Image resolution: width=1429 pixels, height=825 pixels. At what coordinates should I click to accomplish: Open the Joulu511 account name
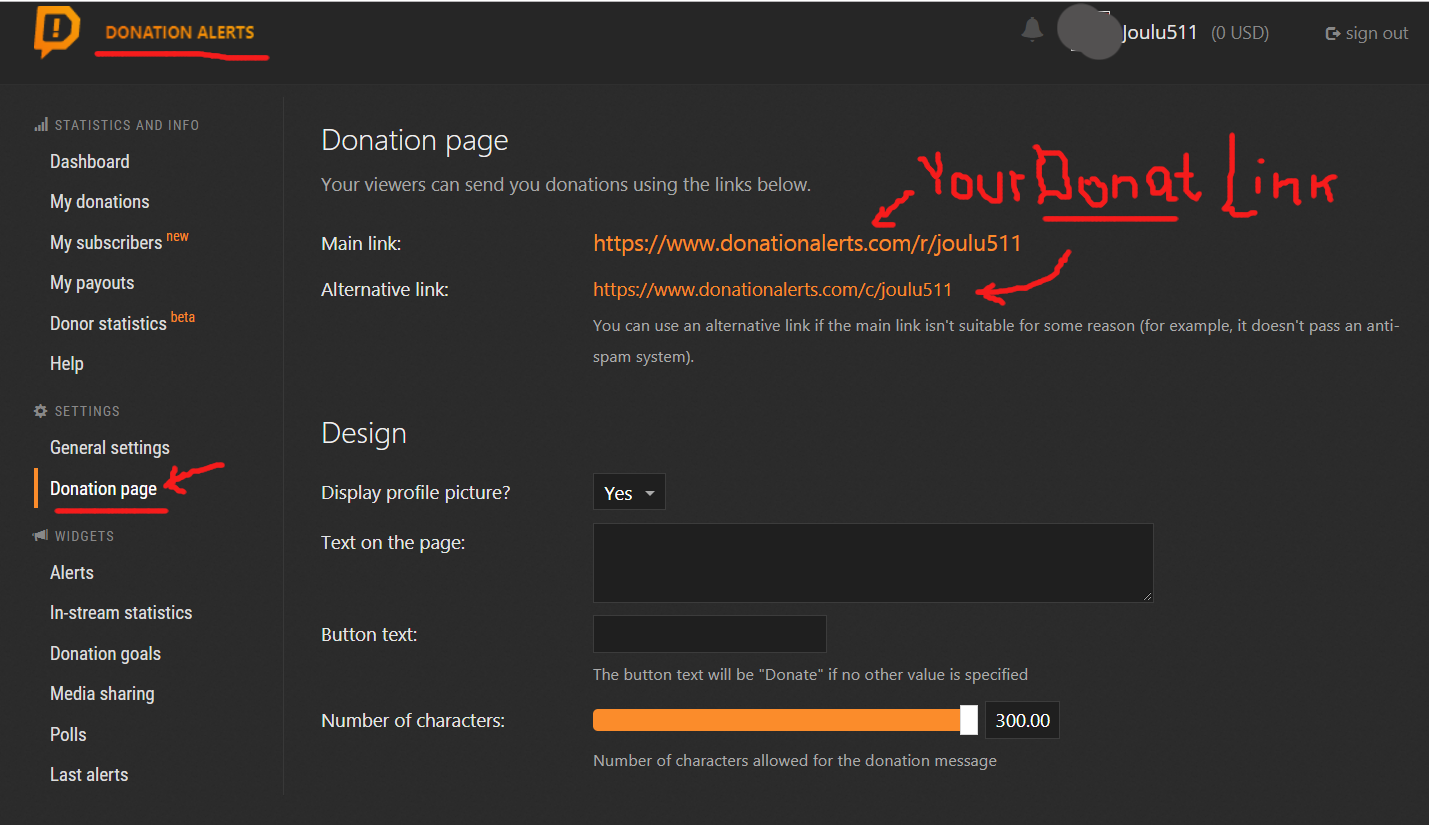(1159, 33)
